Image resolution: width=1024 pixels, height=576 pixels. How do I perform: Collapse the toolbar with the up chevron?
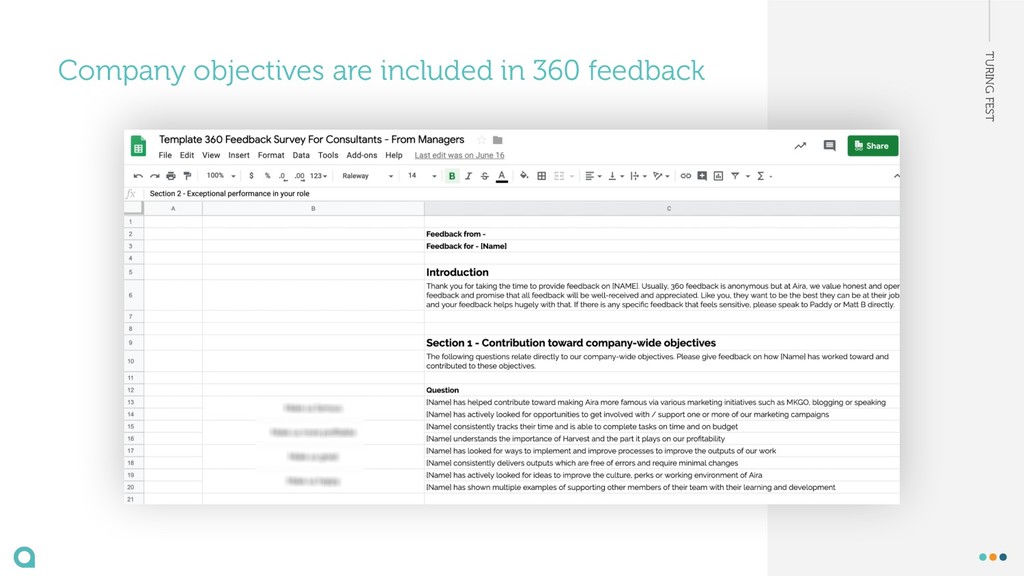pos(896,176)
